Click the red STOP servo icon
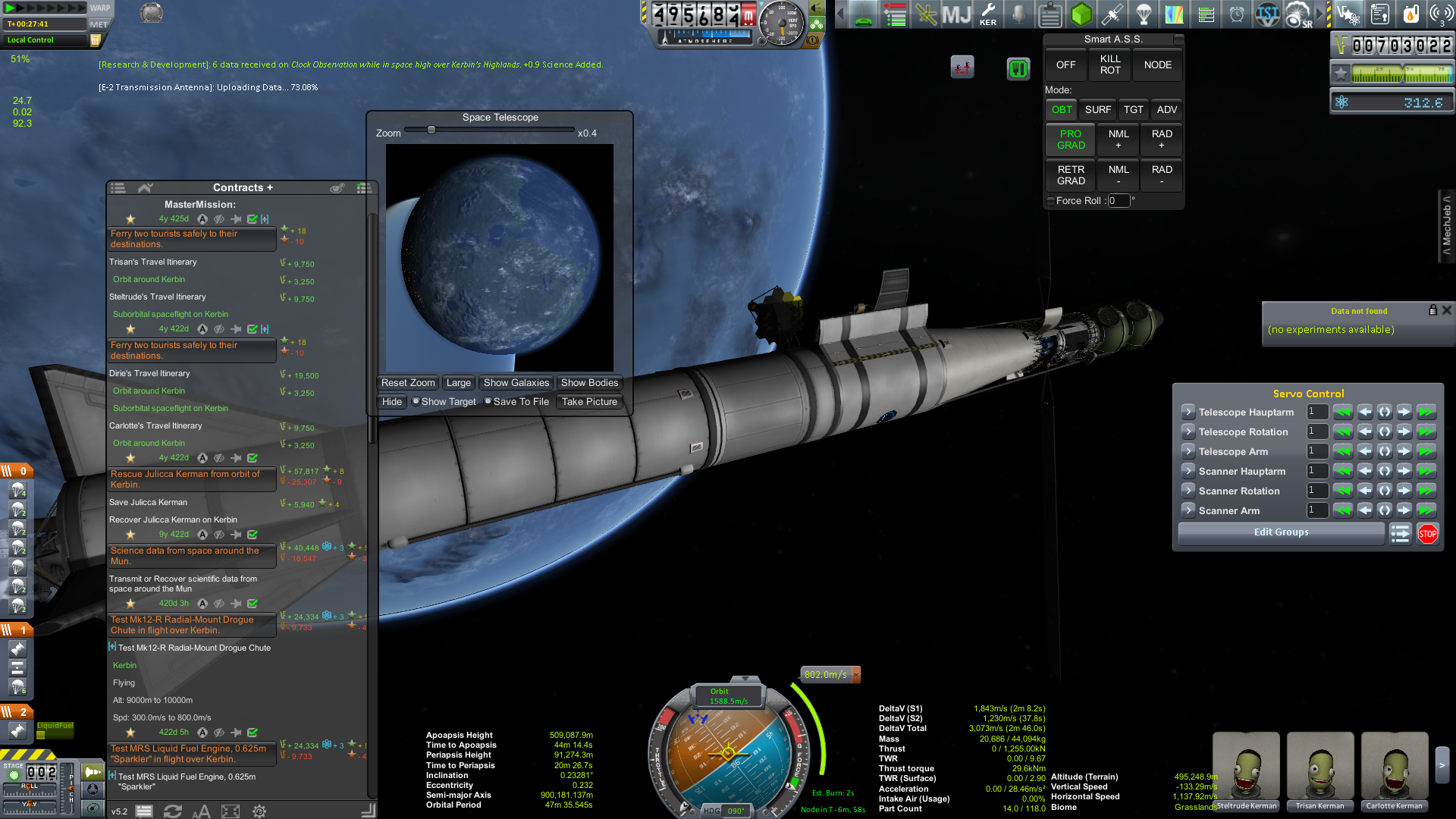 tap(1427, 534)
